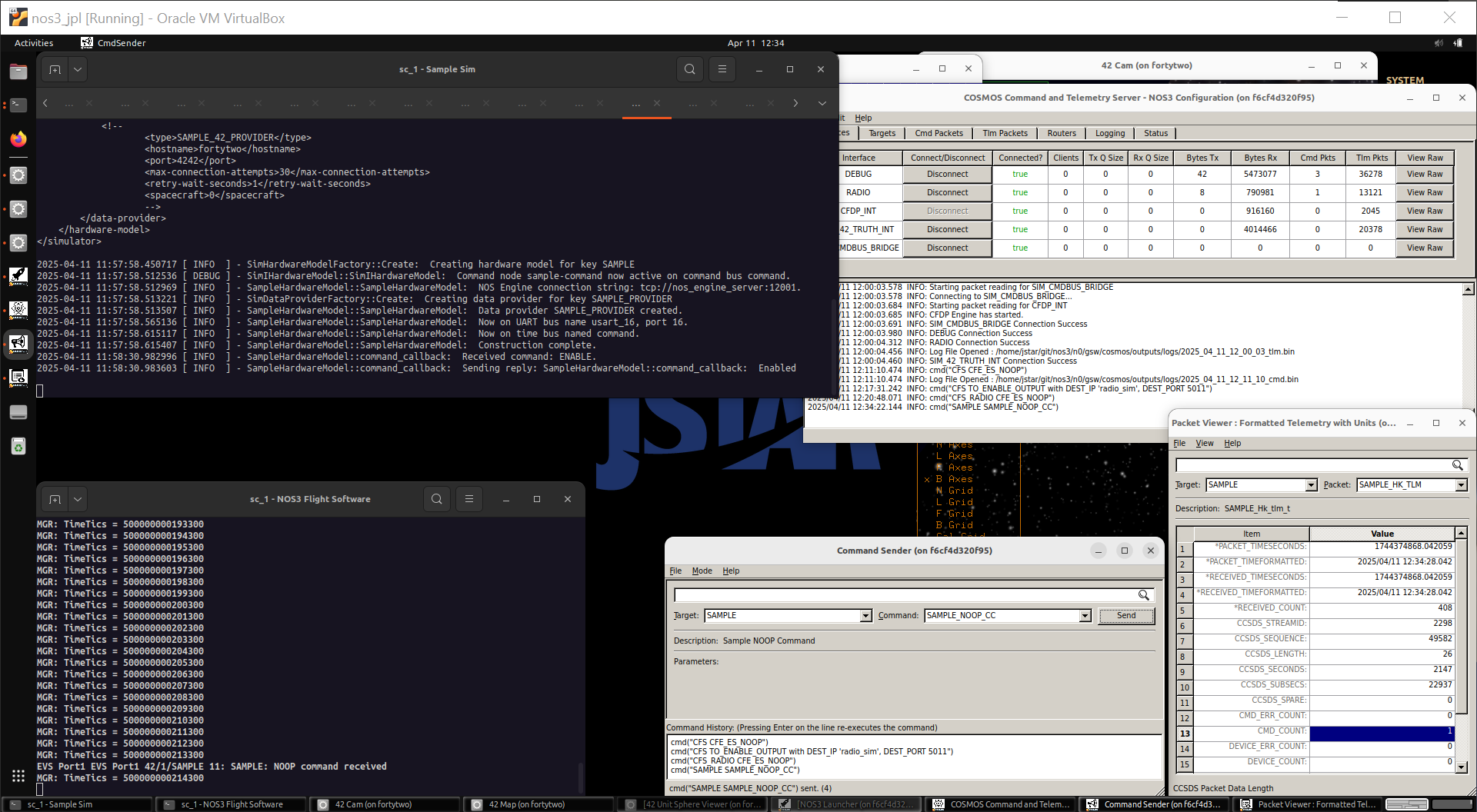Open the power menu in the top bar
This screenshot has height=812, width=1477.
click(1458, 43)
